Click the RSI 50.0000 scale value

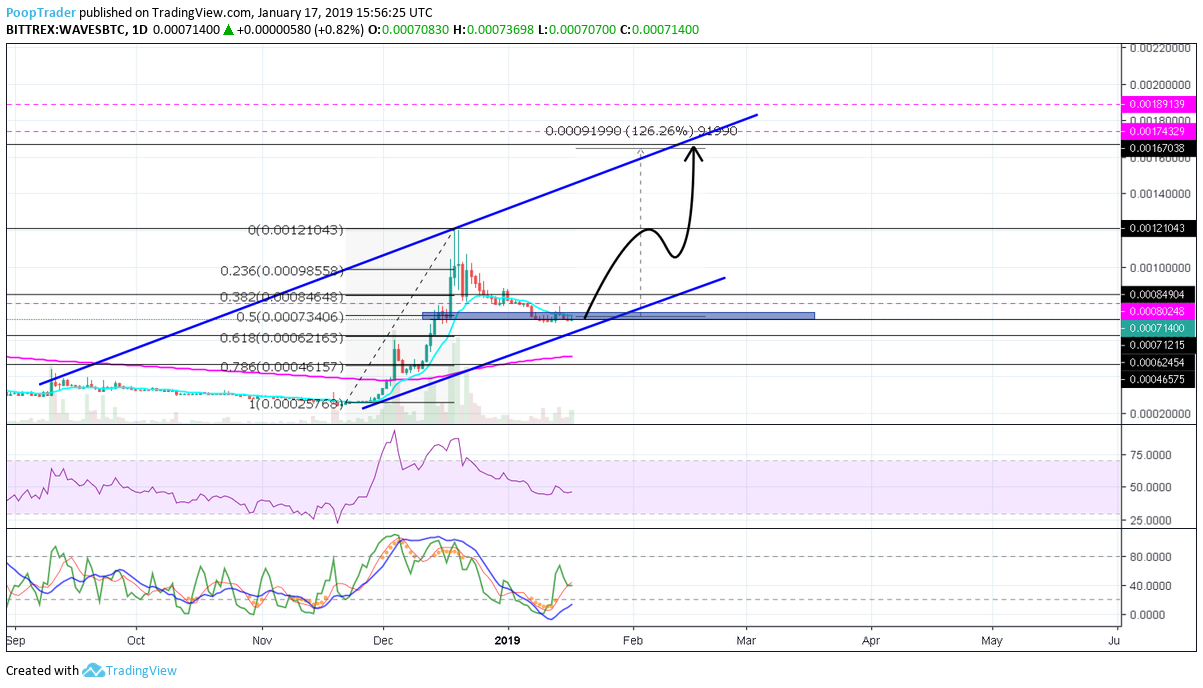[x=1149, y=487]
